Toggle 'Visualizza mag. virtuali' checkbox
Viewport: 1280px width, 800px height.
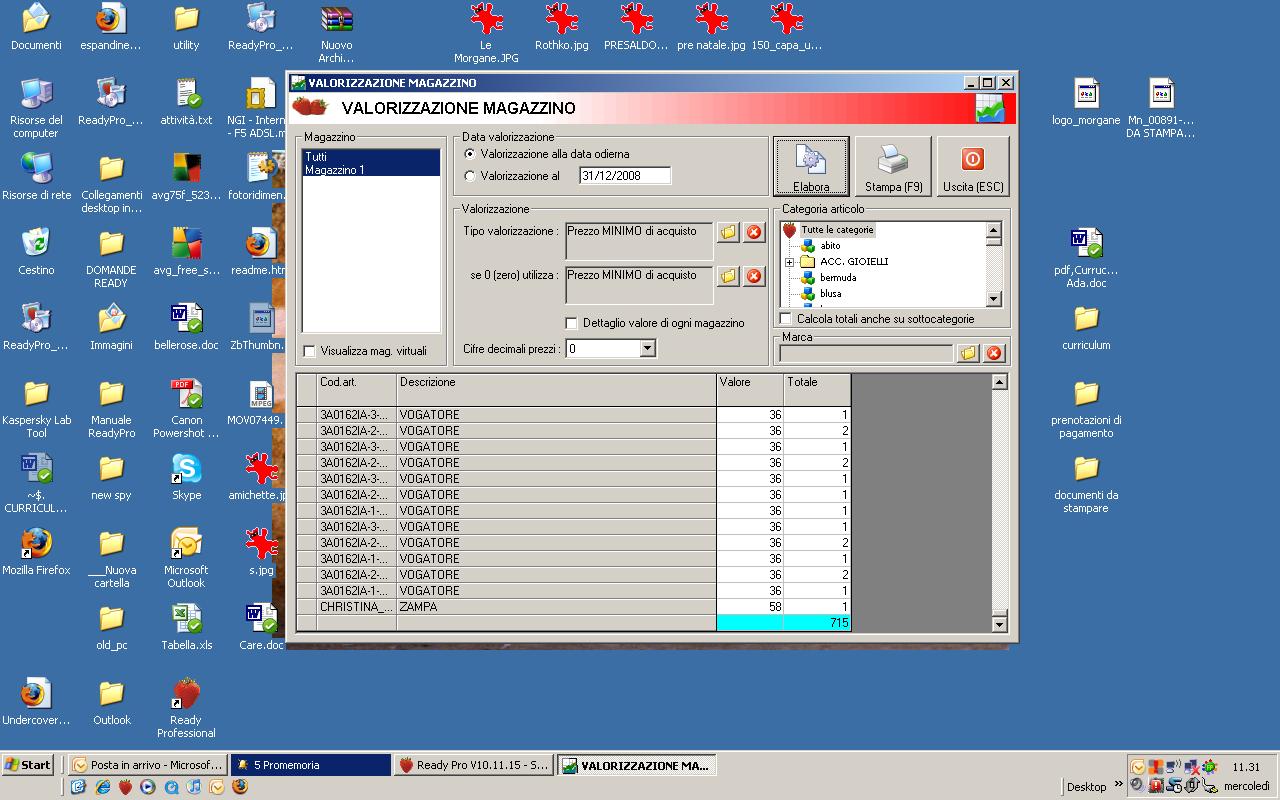(x=310, y=351)
